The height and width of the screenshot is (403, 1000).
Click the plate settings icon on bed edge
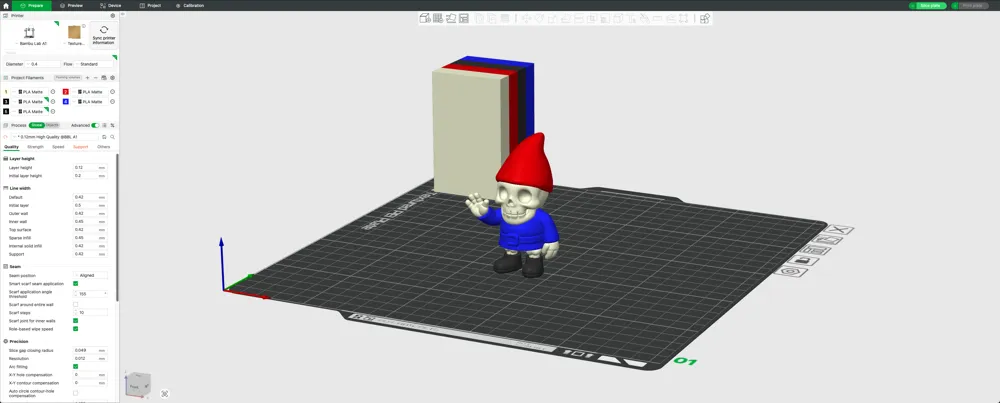[791, 271]
